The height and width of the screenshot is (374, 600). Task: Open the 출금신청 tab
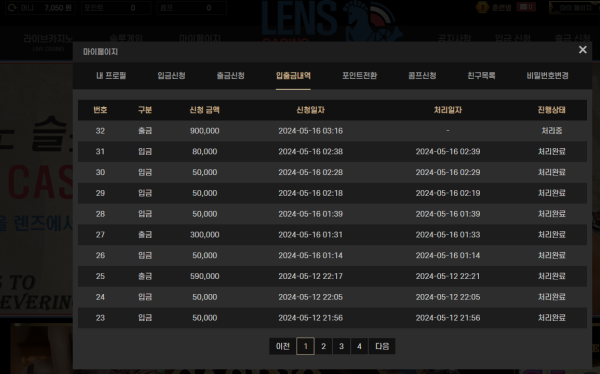click(230, 75)
